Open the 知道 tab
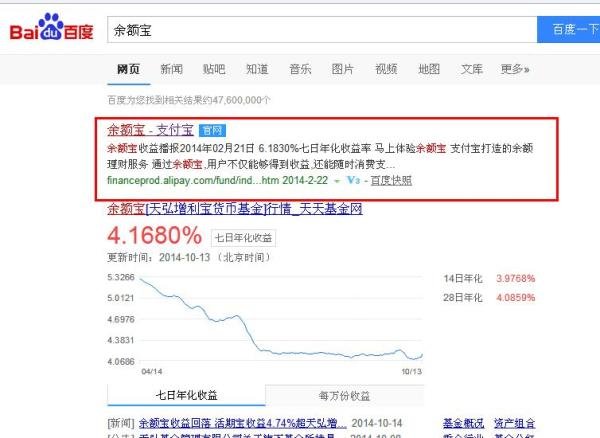This screenshot has width=600, height=438. point(257,69)
